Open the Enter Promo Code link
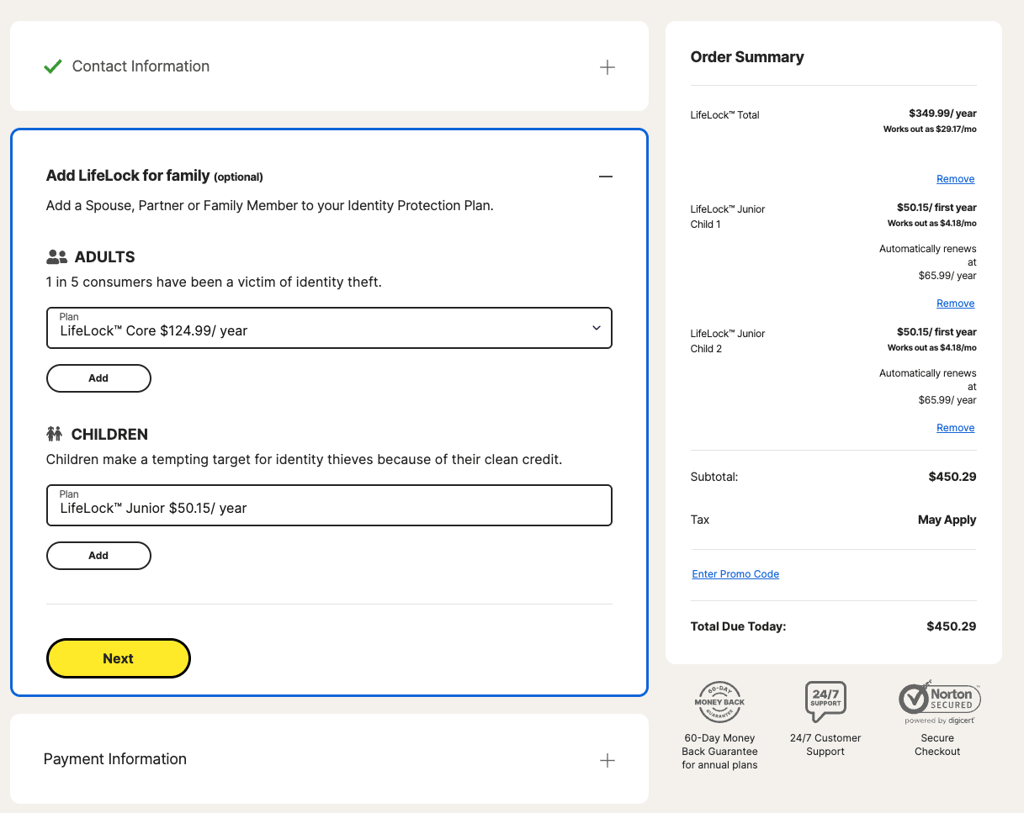Viewport: 1024px width, 813px height. click(735, 574)
